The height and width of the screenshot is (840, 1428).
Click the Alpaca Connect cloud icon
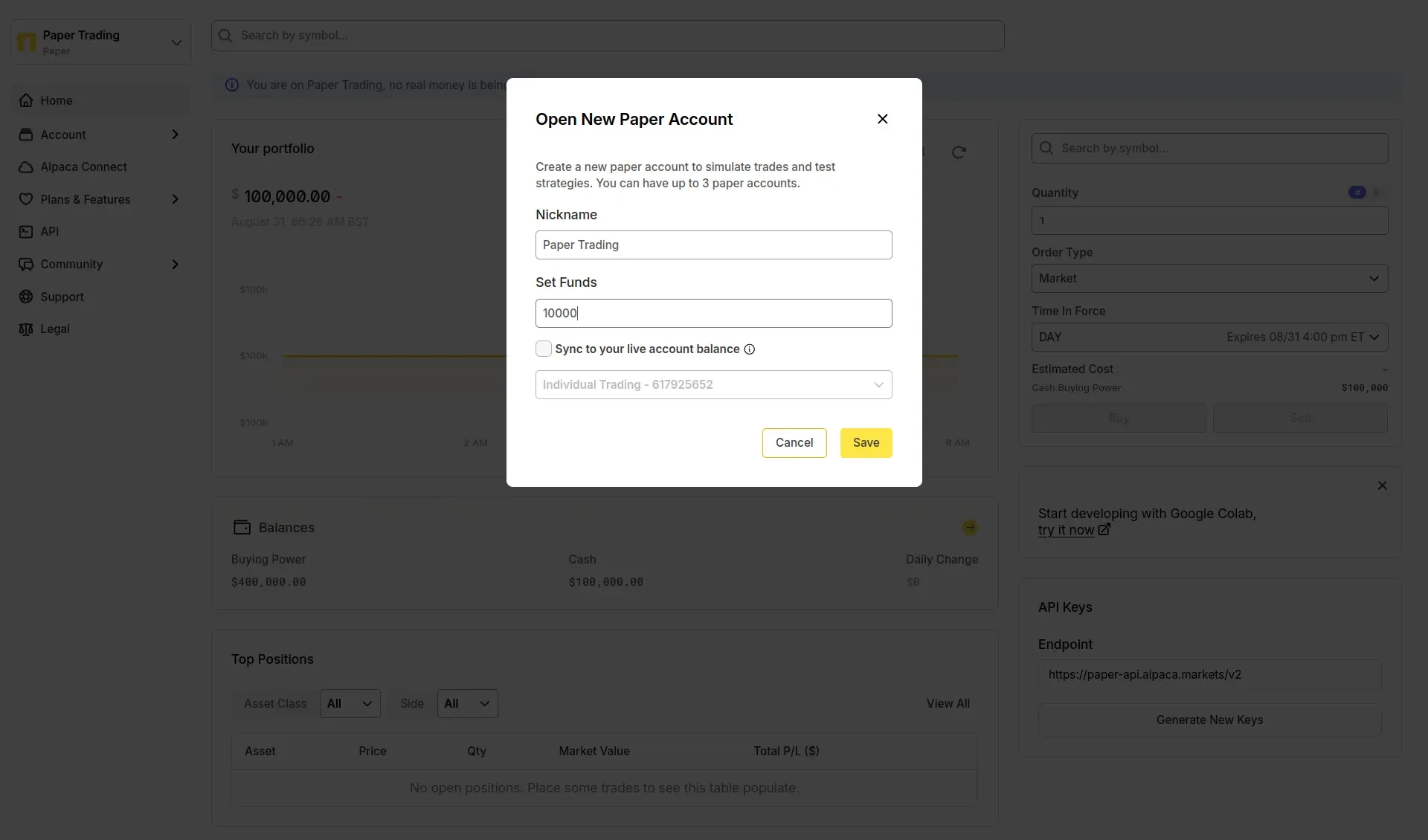(26, 167)
